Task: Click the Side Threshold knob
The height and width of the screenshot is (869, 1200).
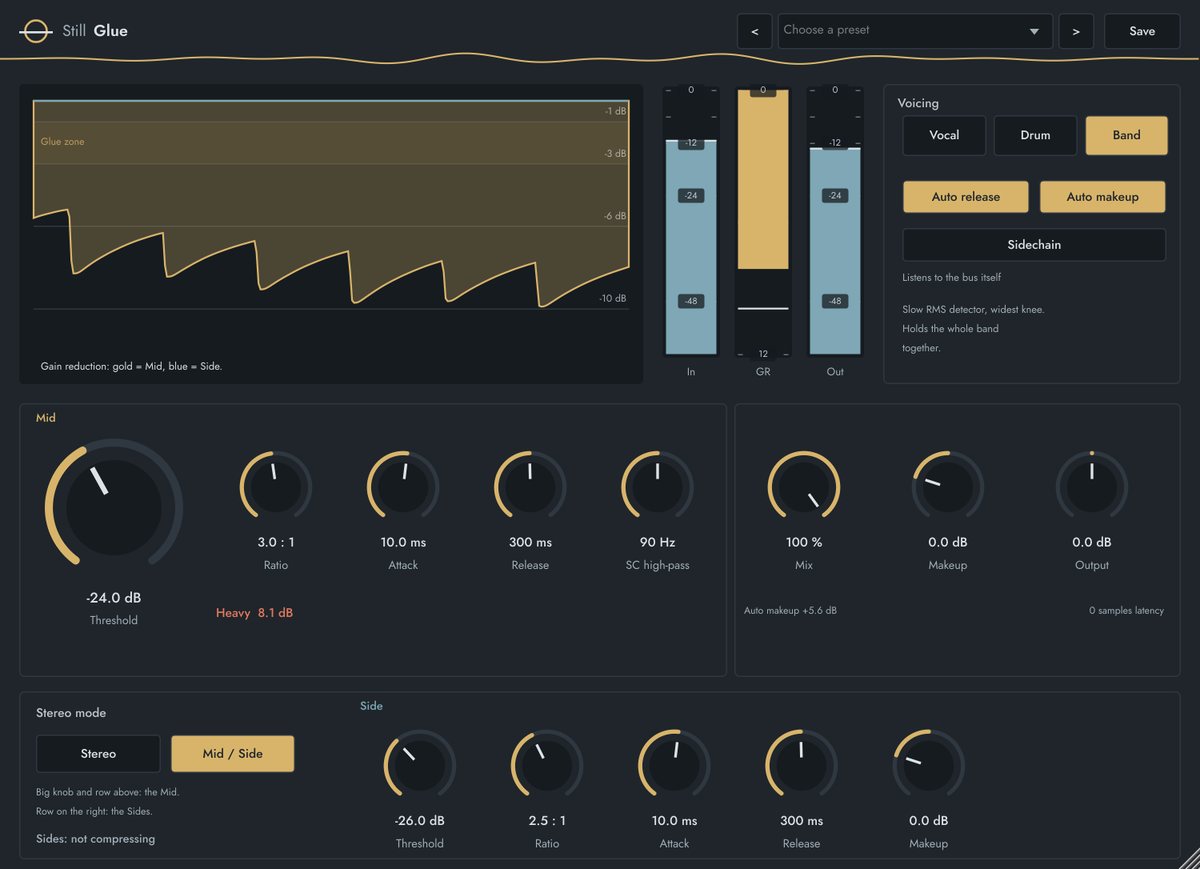Action: [x=419, y=766]
